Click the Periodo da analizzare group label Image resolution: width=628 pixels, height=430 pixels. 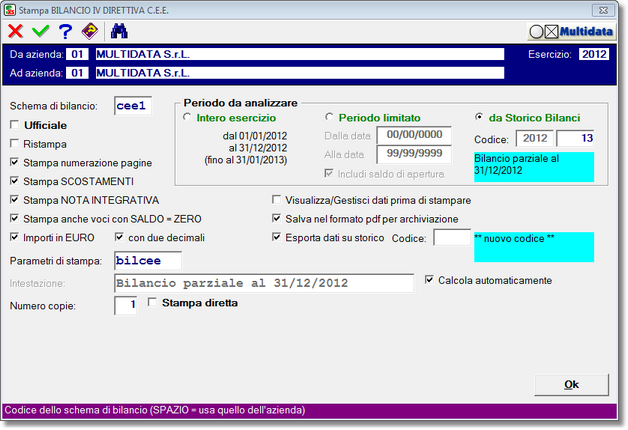click(240, 103)
